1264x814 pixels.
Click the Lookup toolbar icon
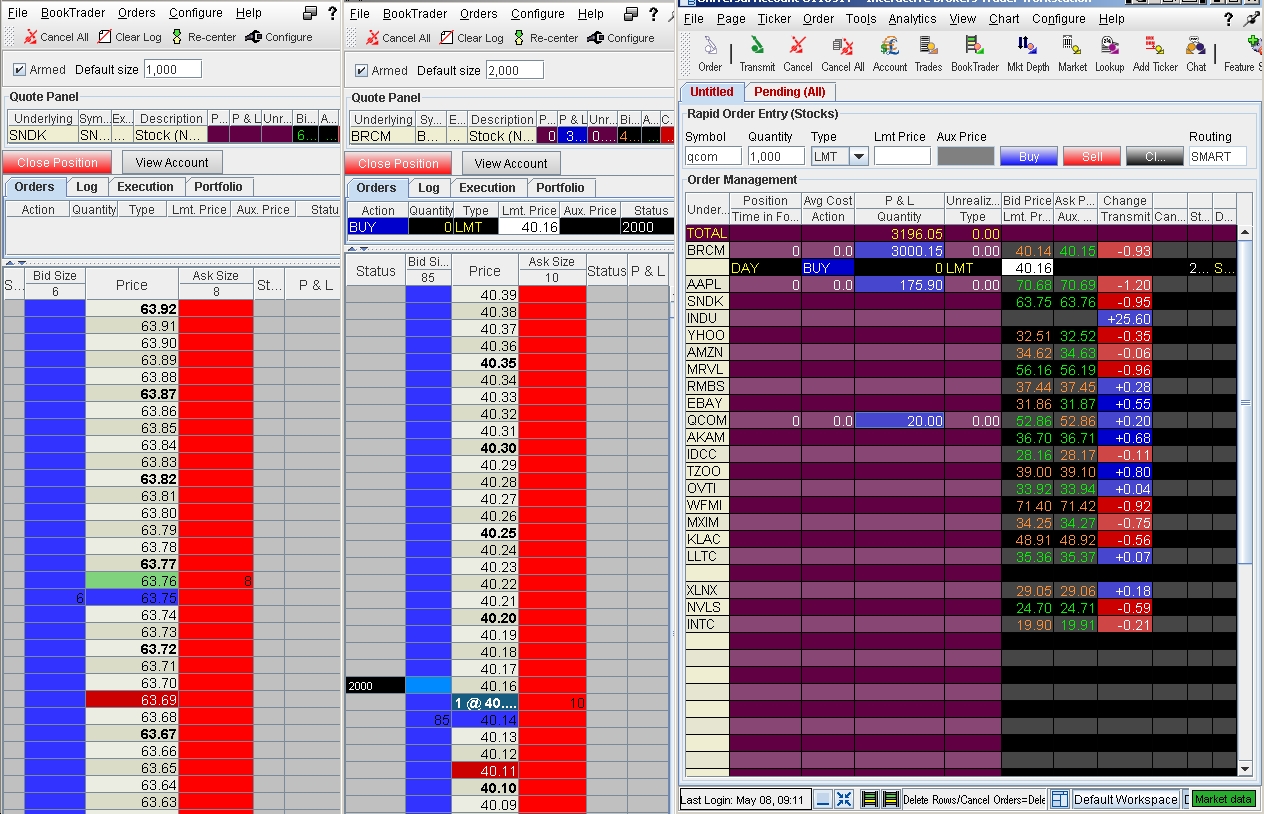click(x=1109, y=53)
